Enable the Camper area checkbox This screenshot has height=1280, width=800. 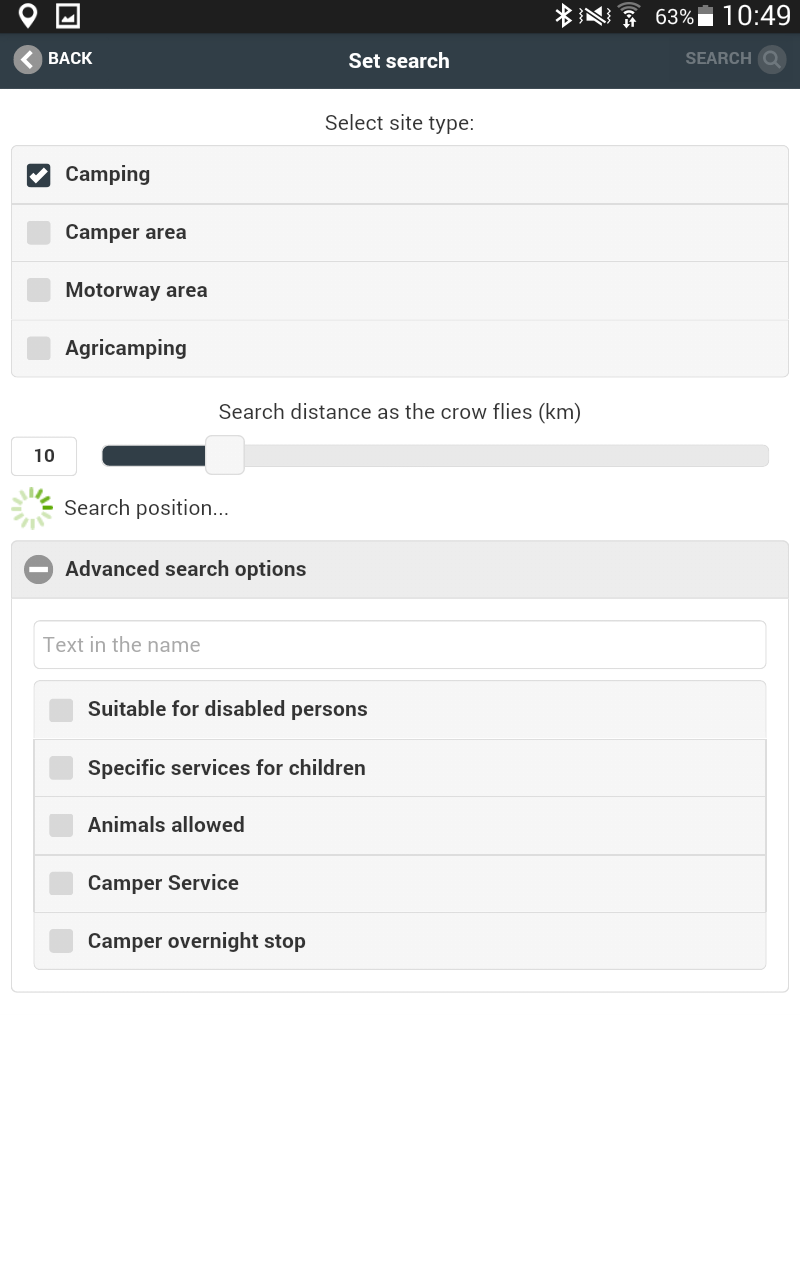[39, 233]
